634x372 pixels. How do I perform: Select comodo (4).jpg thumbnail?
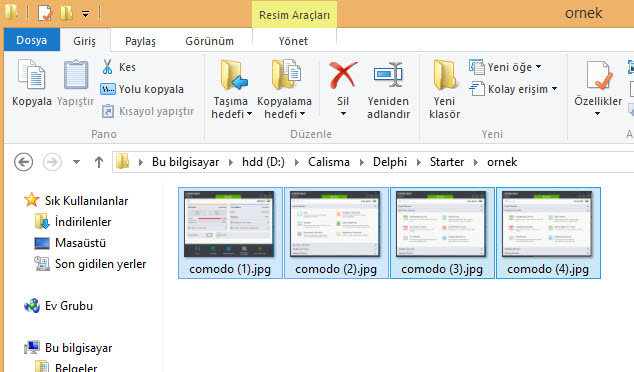click(x=548, y=233)
